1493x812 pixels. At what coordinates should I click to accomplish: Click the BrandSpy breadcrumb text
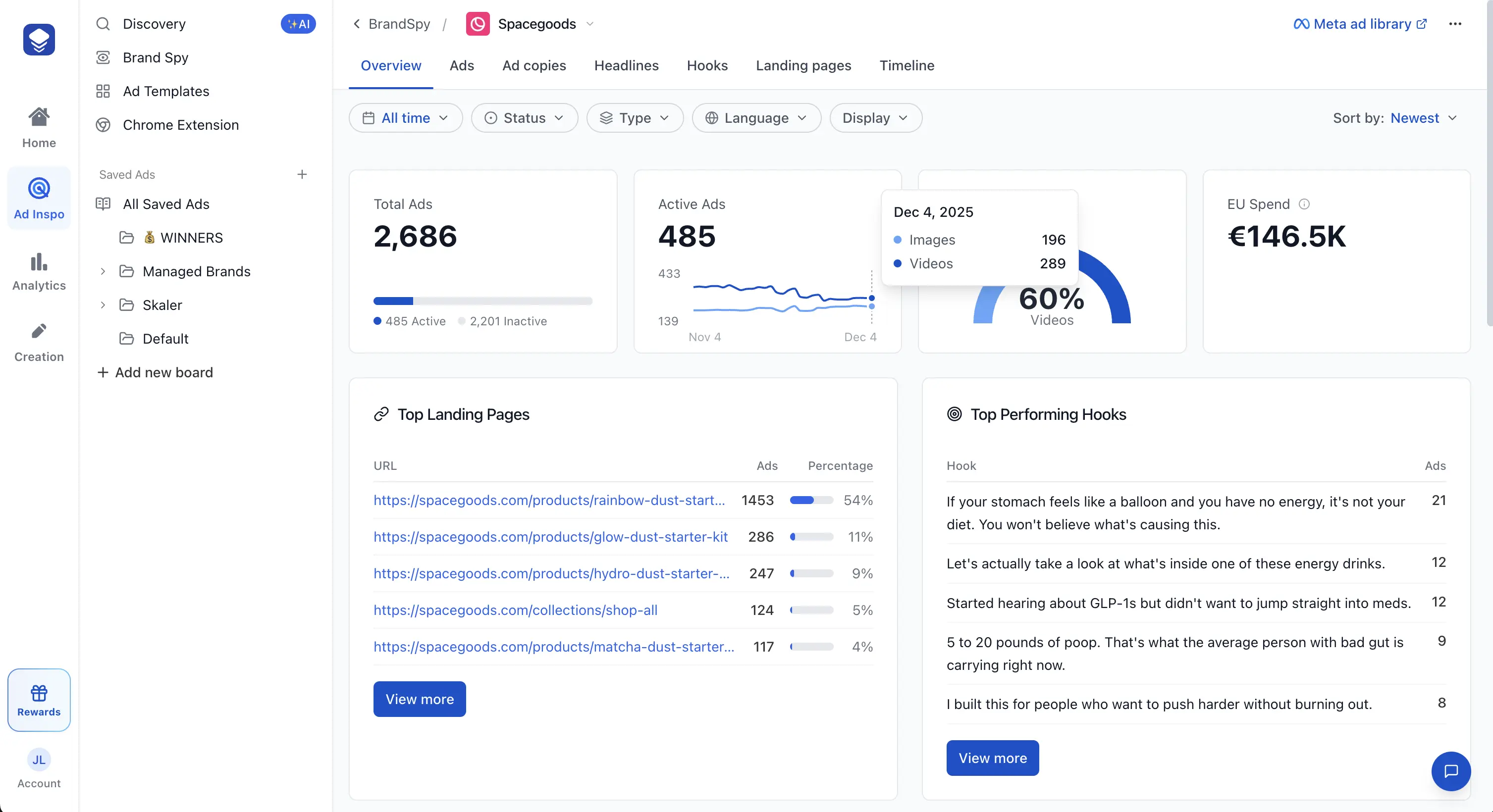(x=399, y=24)
